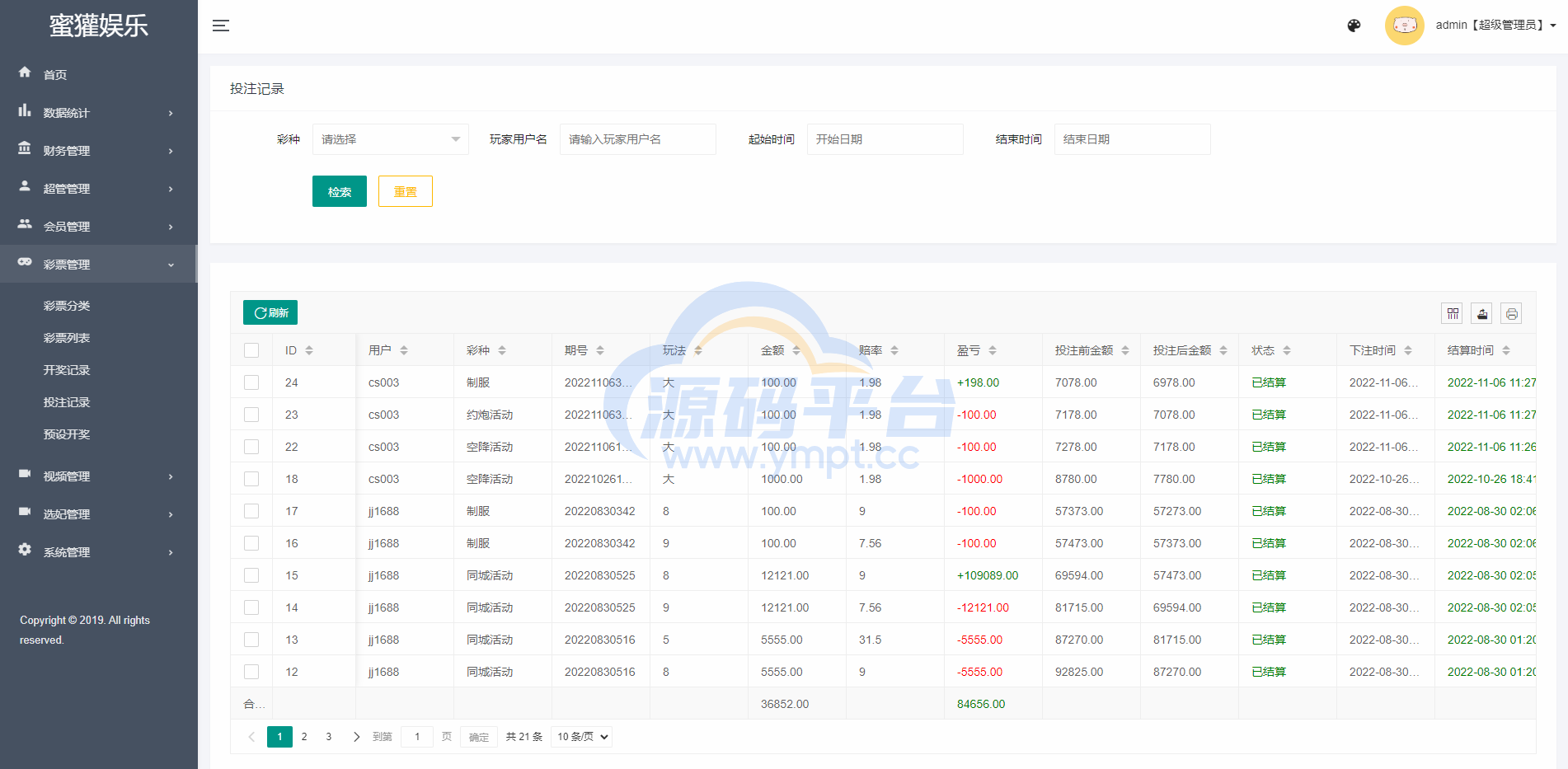Check the checkbox for row ID 22
Screen dimensions: 1568x769
pyautogui.click(x=251, y=447)
